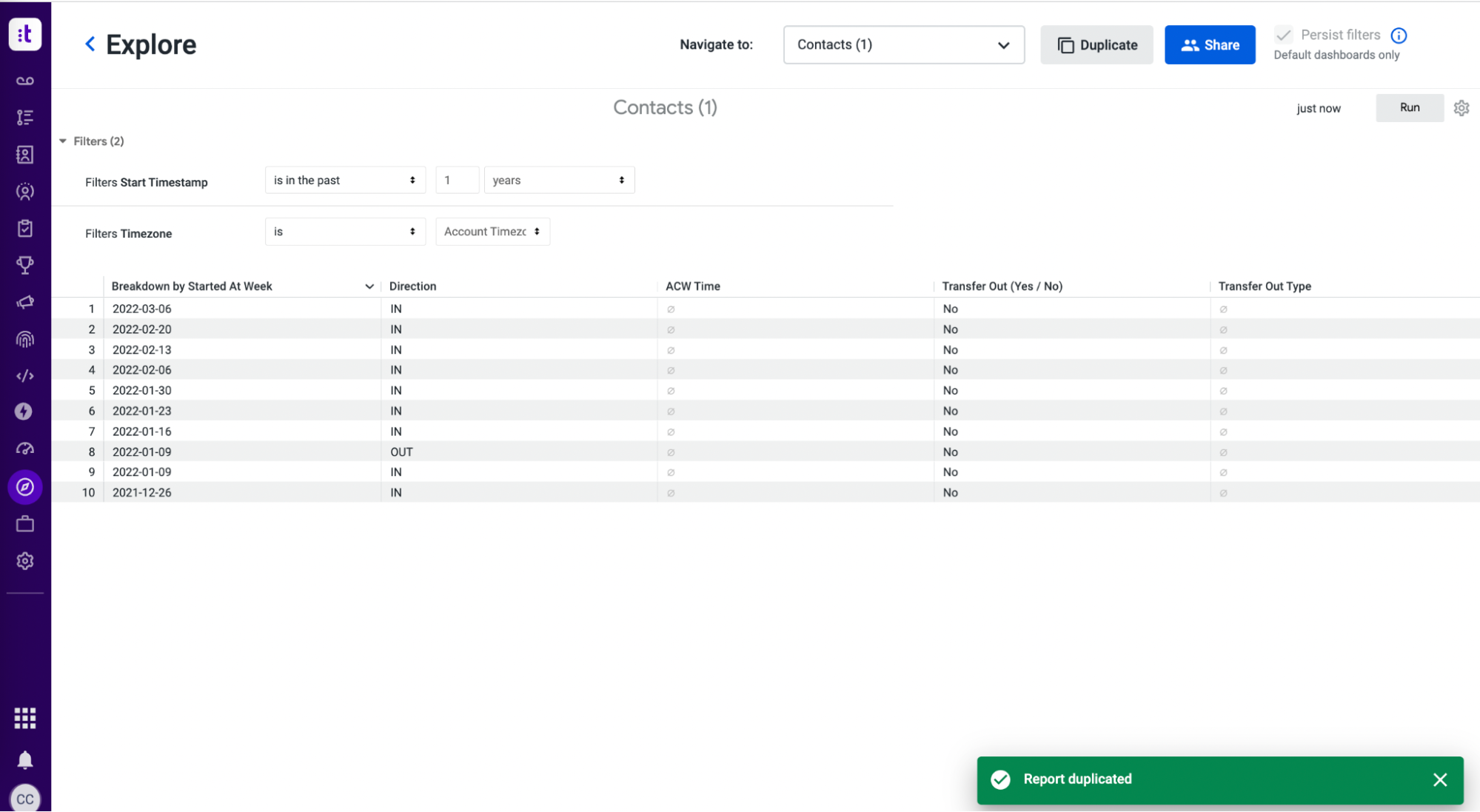Open the Explore compass sidebar icon
This screenshot has height=812, width=1480.
pos(25,487)
